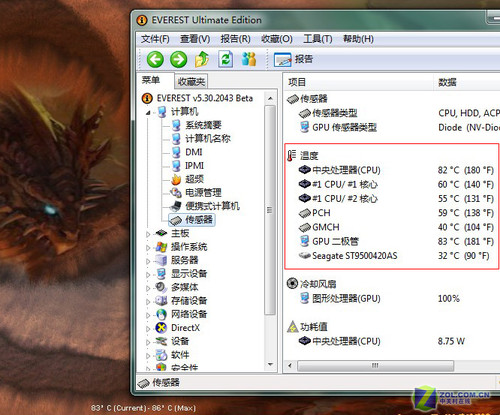
Task: Expand the 主板 tree node
Action: pyautogui.click(x=148, y=234)
